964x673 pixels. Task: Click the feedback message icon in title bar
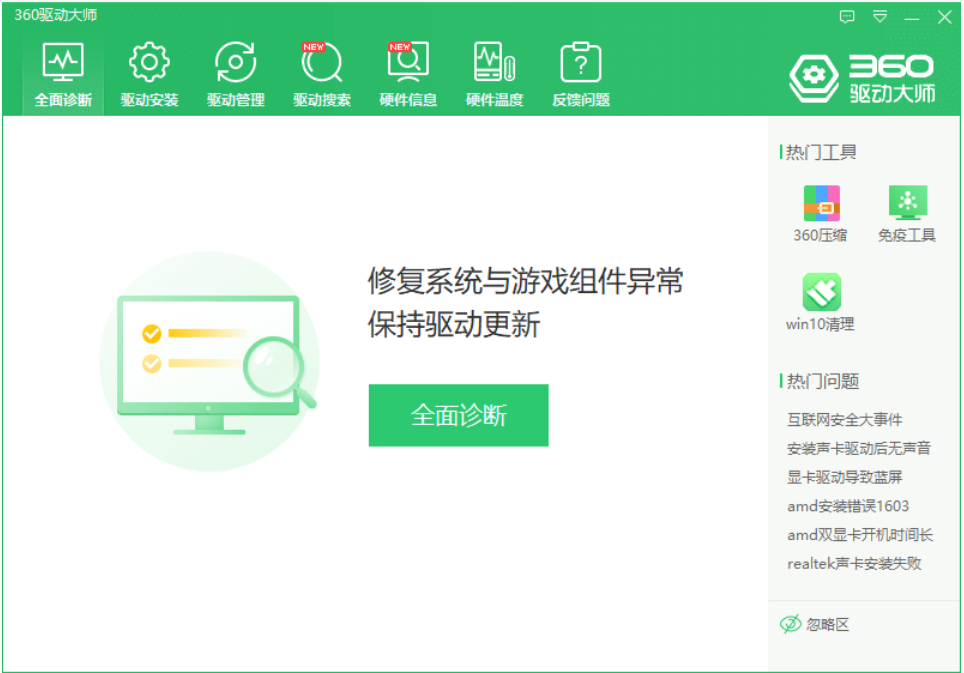click(x=847, y=17)
